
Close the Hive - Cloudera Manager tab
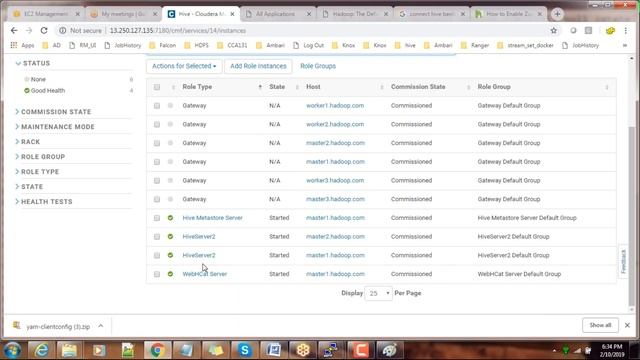point(232,14)
